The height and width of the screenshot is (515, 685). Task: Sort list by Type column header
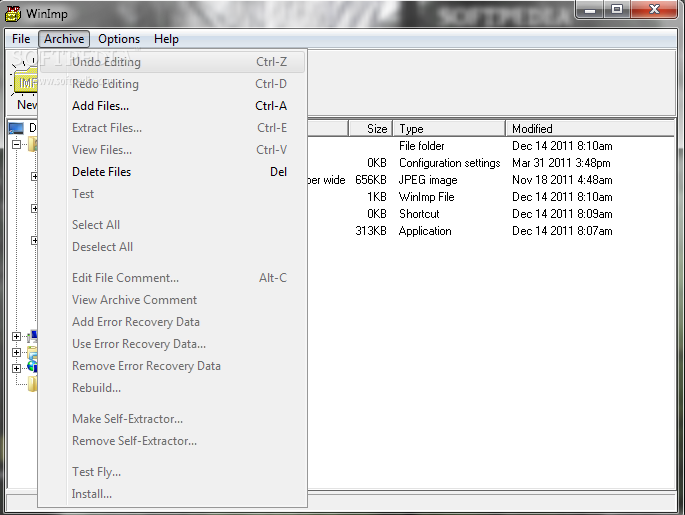tap(449, 129)
